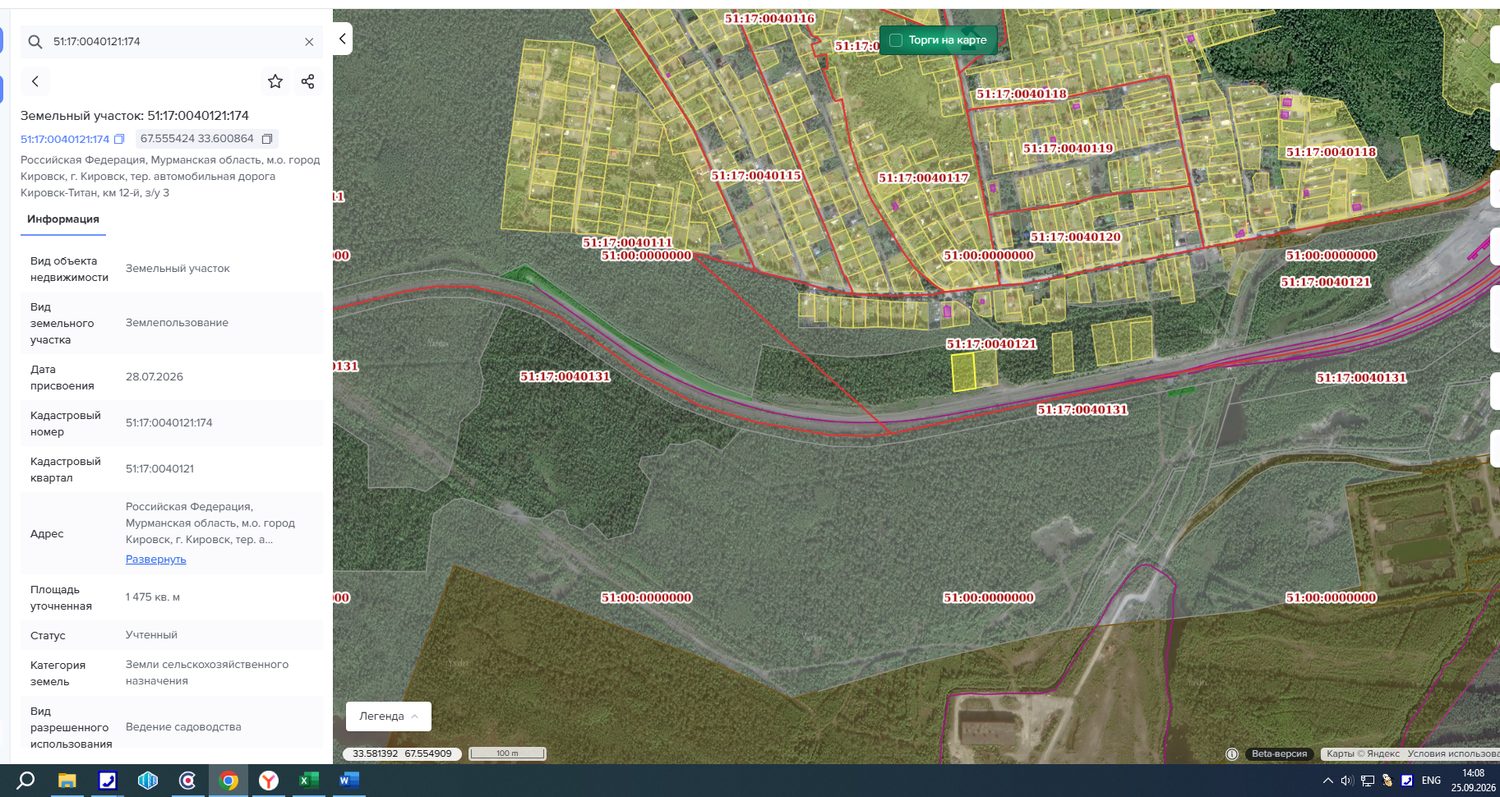Click the "Ведение садоводства" permitted use value
The width and height of the screenshot is (1500, 797).
coord(183,727)
